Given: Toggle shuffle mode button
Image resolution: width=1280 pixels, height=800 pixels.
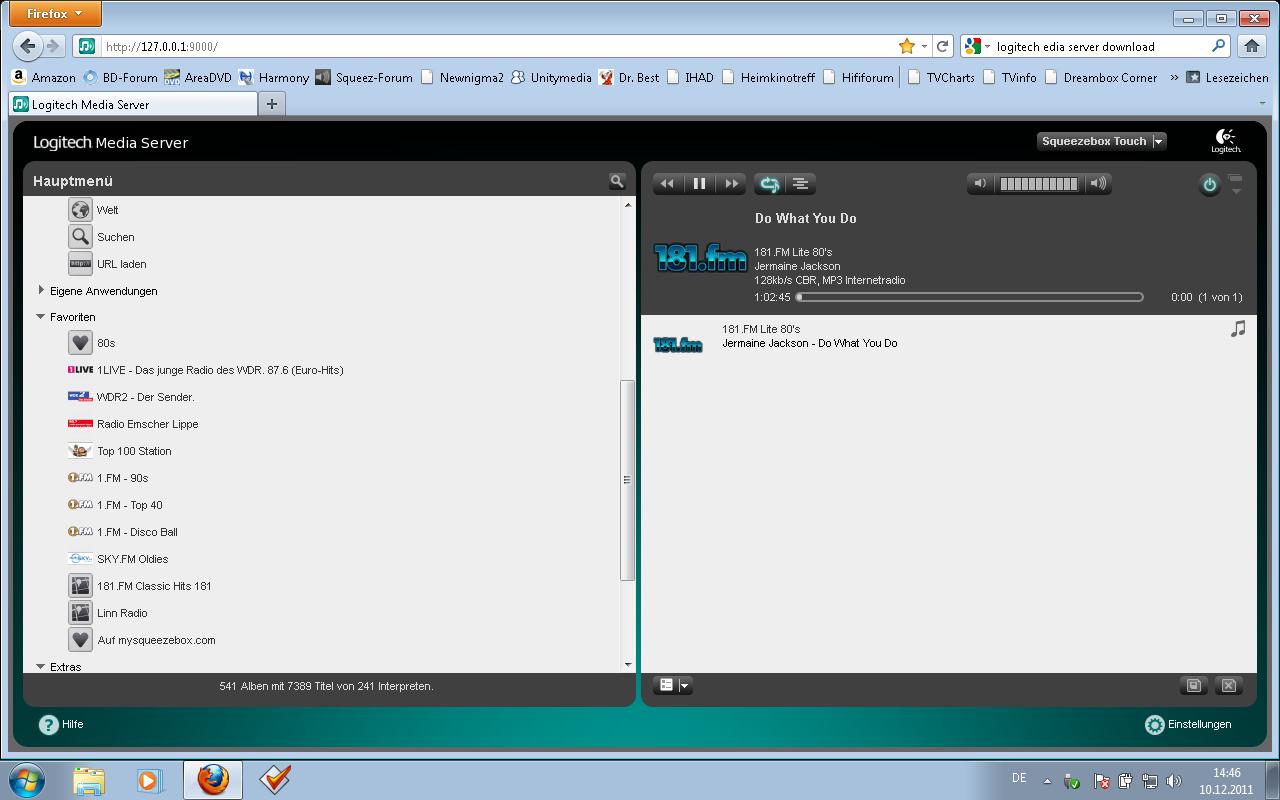Looking at the screenshot, I should [x=800, y=184].
